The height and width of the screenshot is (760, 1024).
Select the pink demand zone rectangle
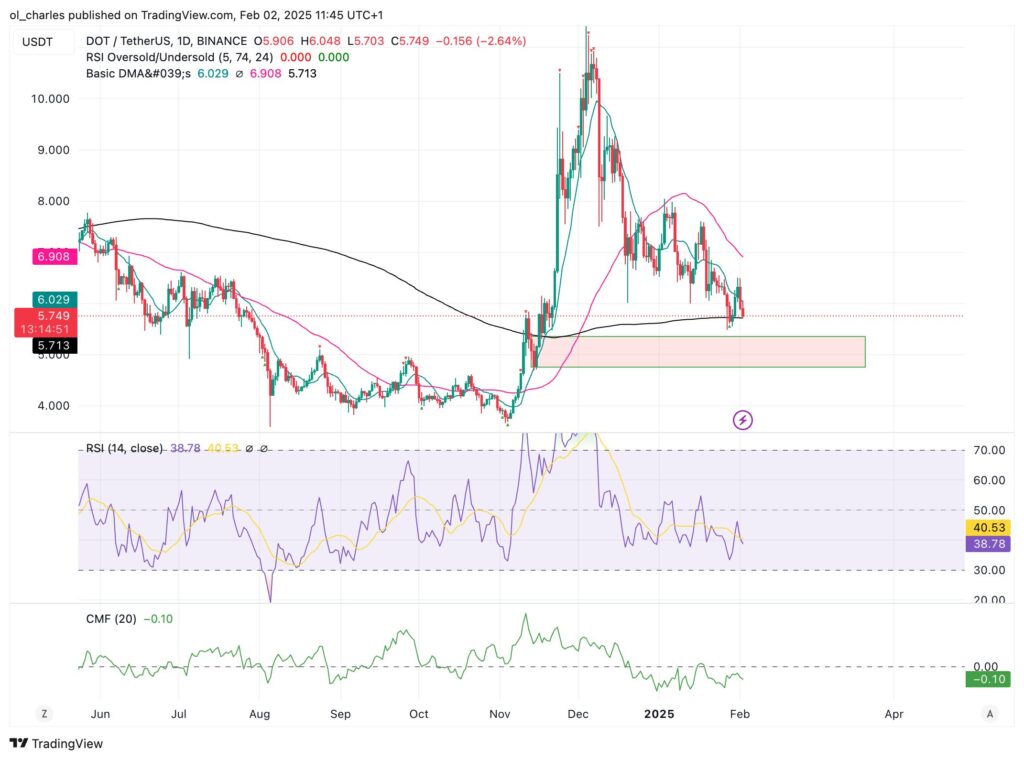(700, 352)
